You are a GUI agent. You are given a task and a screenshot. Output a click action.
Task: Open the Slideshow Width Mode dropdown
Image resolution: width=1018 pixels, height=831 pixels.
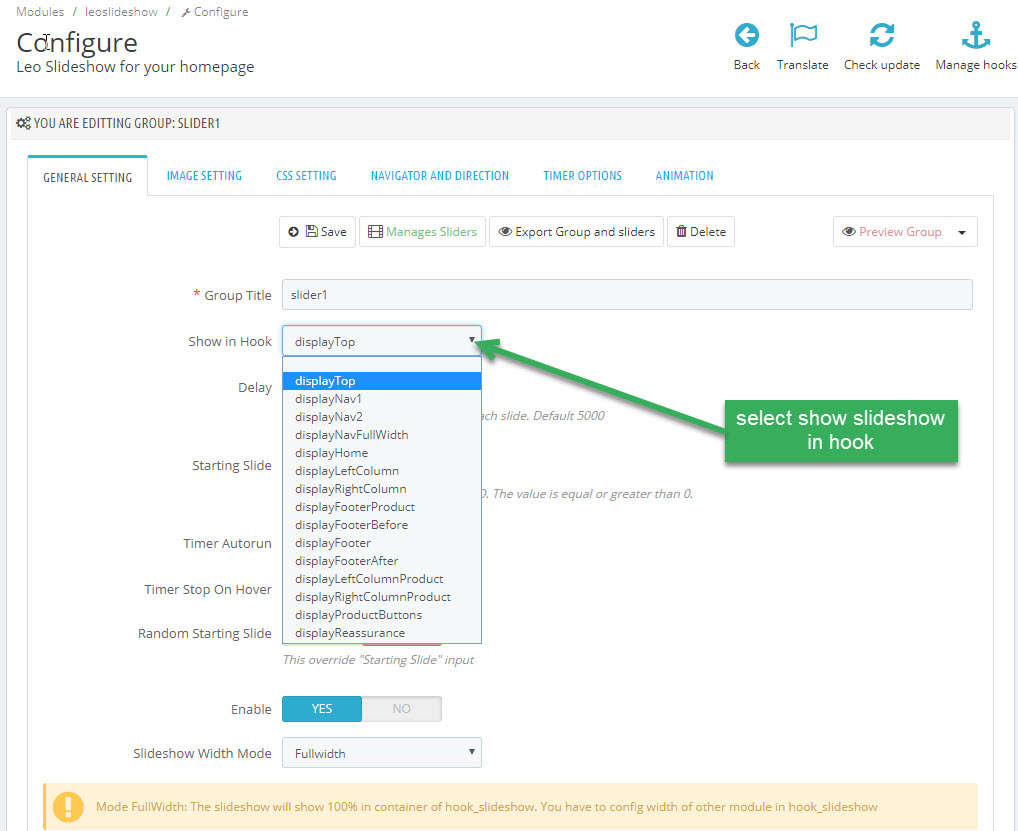point(381,753)
